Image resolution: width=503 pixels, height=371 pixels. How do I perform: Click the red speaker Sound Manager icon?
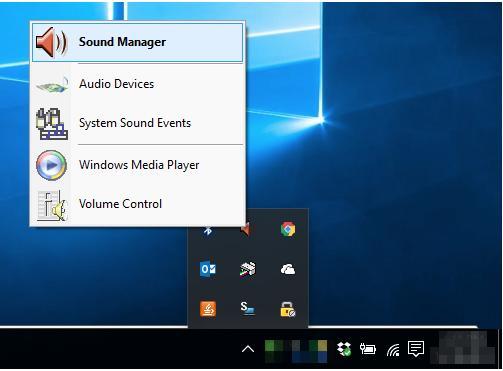(x=51, y=42)
